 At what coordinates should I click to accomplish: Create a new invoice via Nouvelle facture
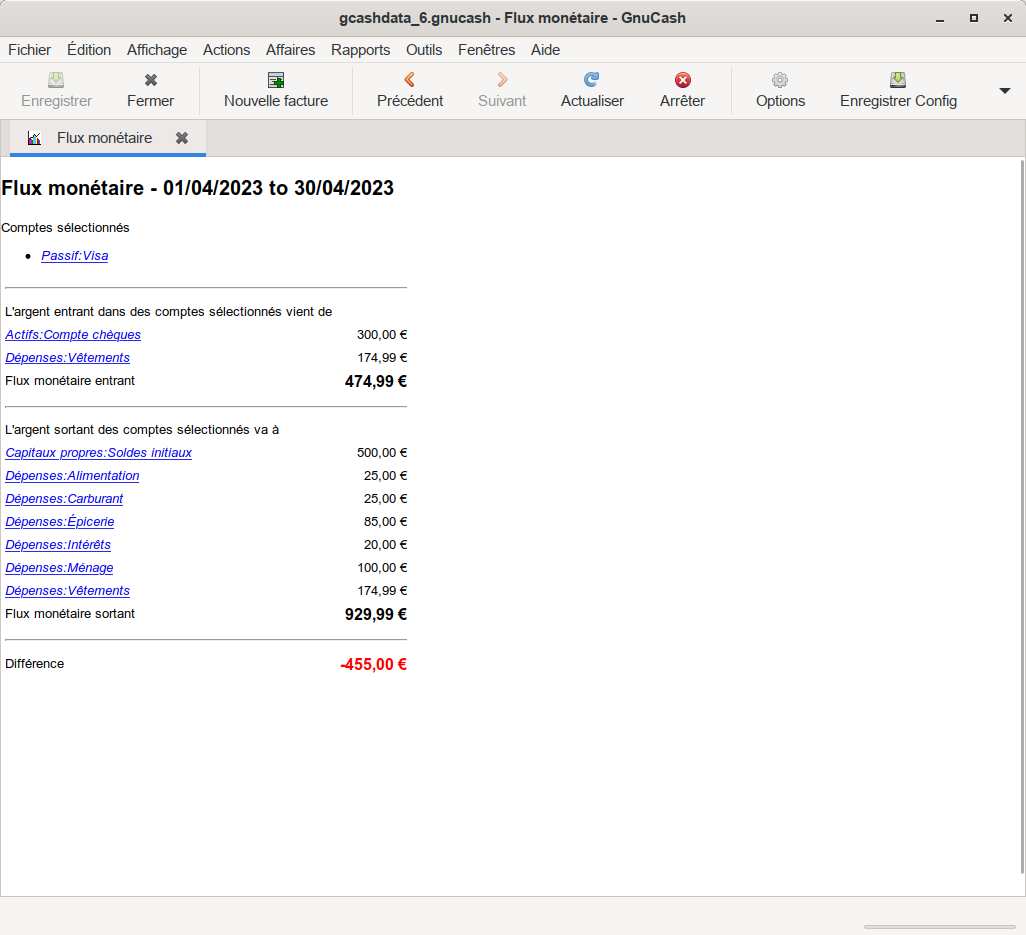tap(276, 81)
